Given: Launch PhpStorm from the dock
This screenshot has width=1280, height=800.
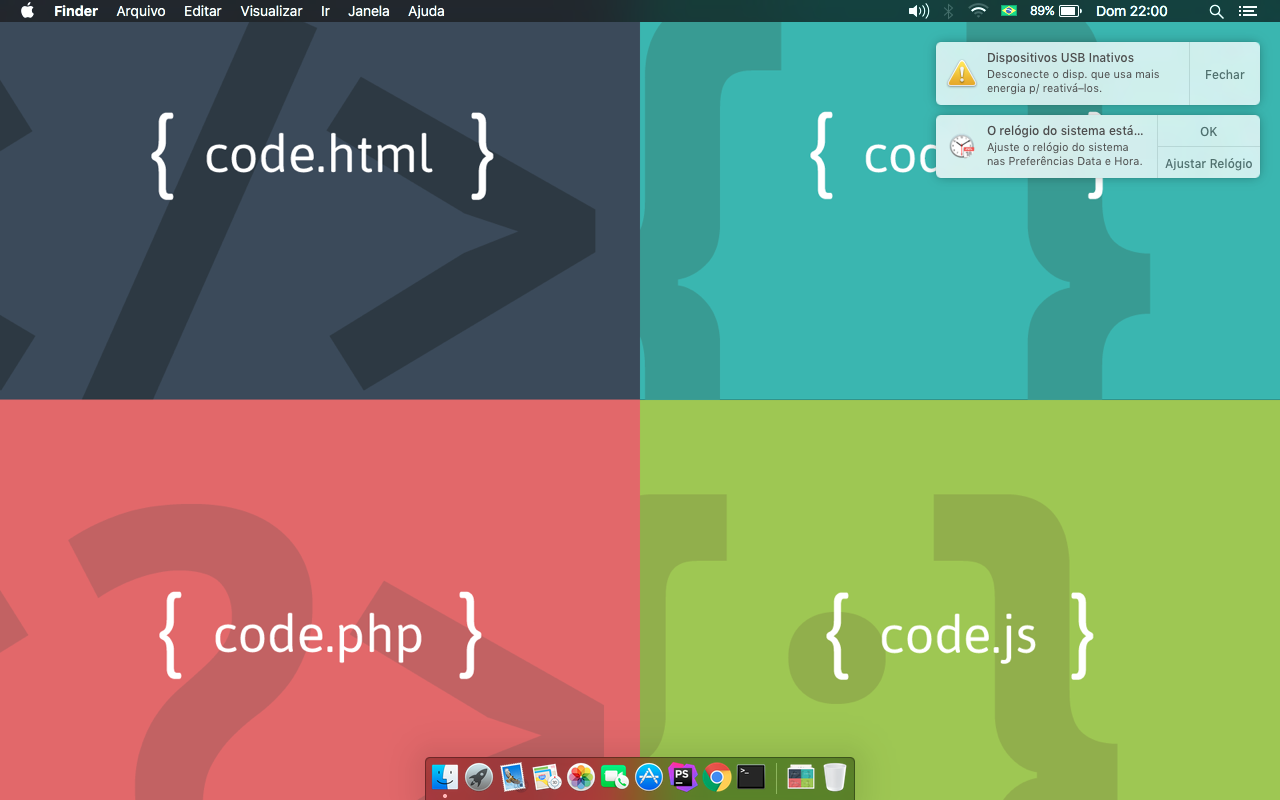Looking at the screenshot, I should pos(683,777).
